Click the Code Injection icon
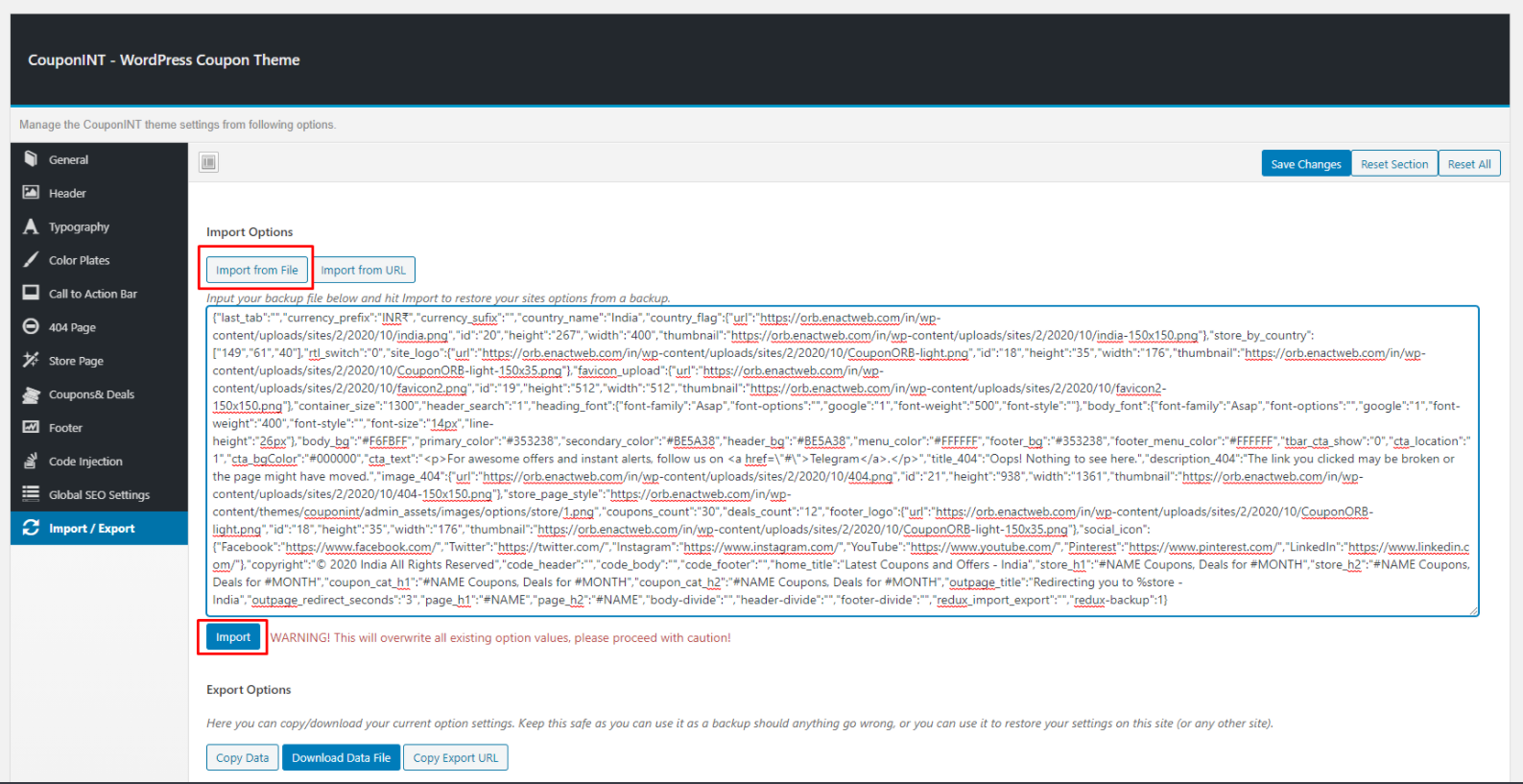The image size is (1523, 784). coord(31,462)
